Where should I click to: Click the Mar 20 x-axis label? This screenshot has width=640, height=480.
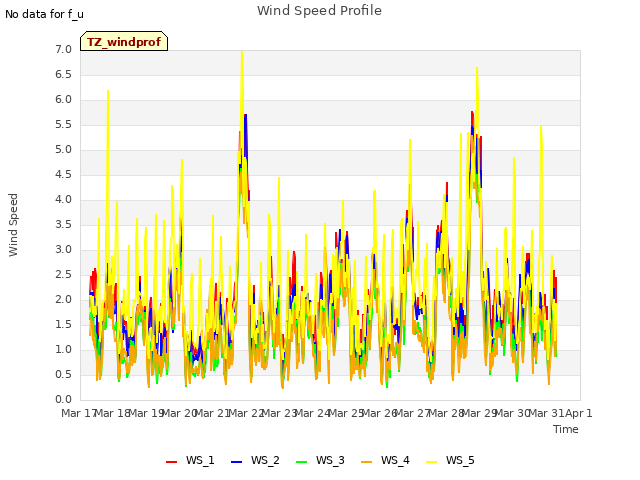click(180, 413)
